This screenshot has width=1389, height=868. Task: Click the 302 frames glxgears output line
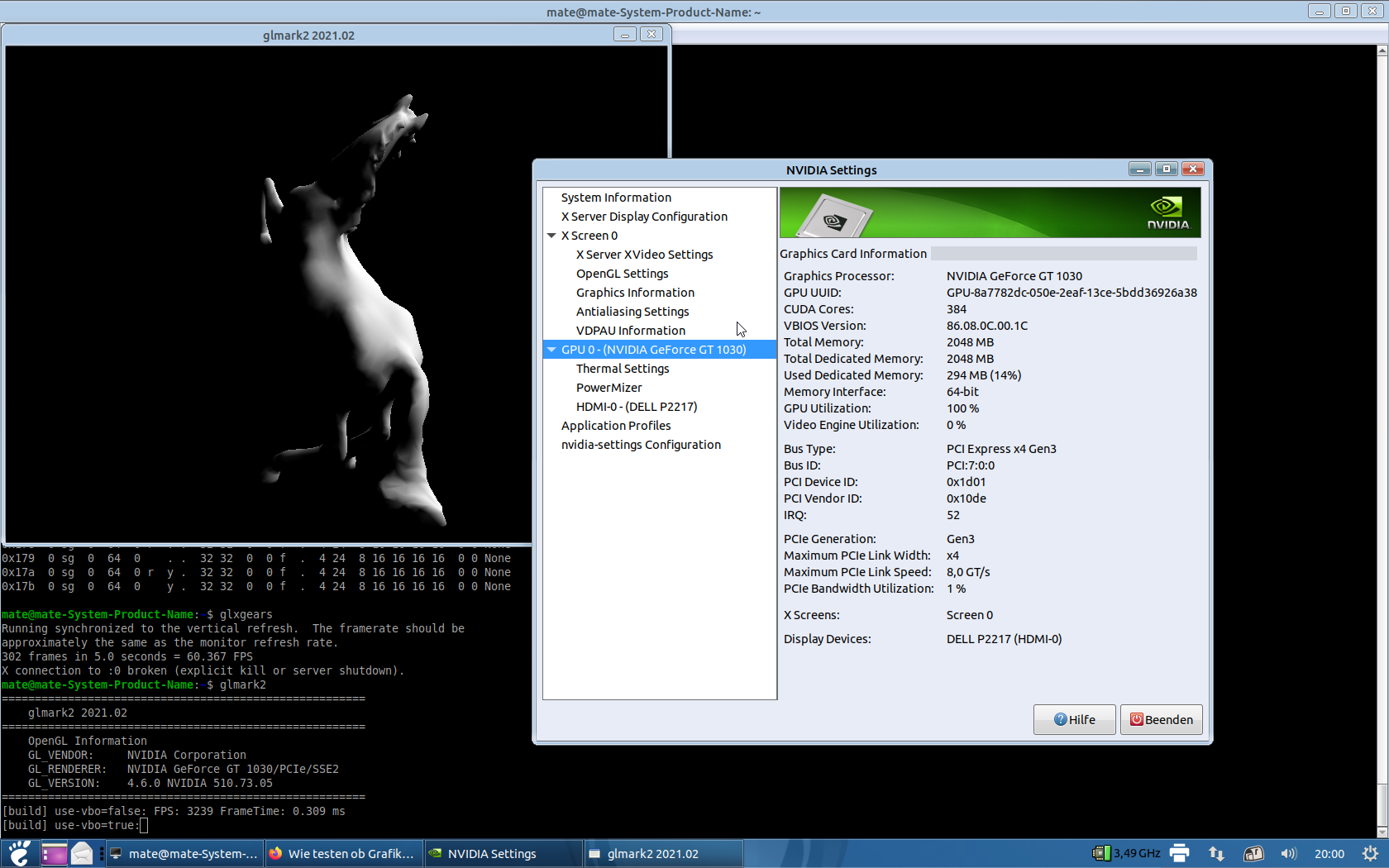127,657
